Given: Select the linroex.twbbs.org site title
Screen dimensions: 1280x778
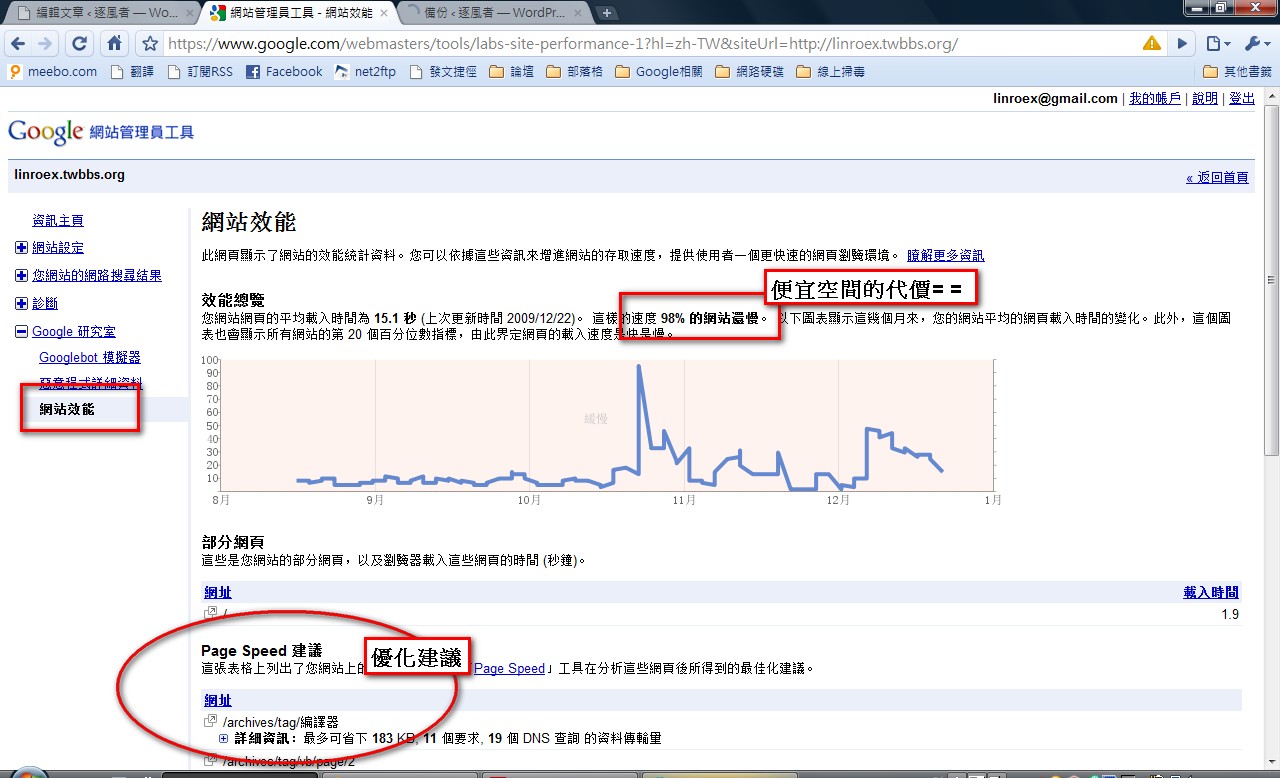Looking at the screenshot, I should (70, 175).
